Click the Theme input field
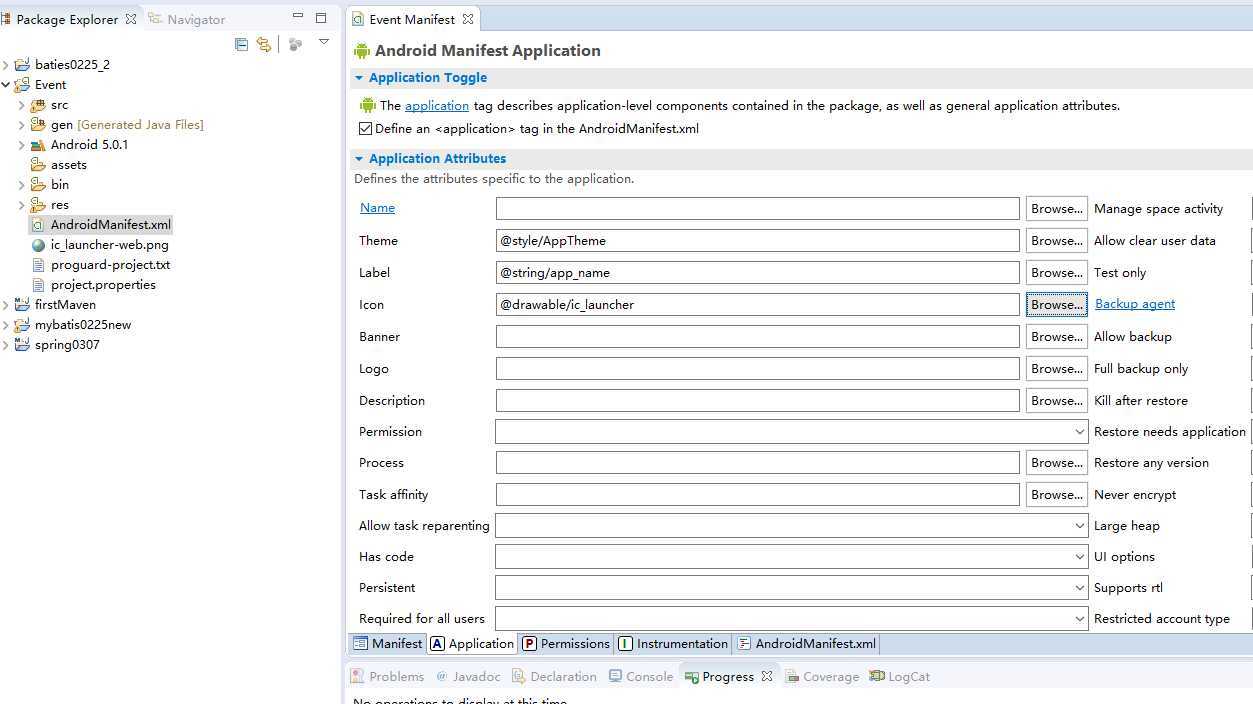 (757, 241)
